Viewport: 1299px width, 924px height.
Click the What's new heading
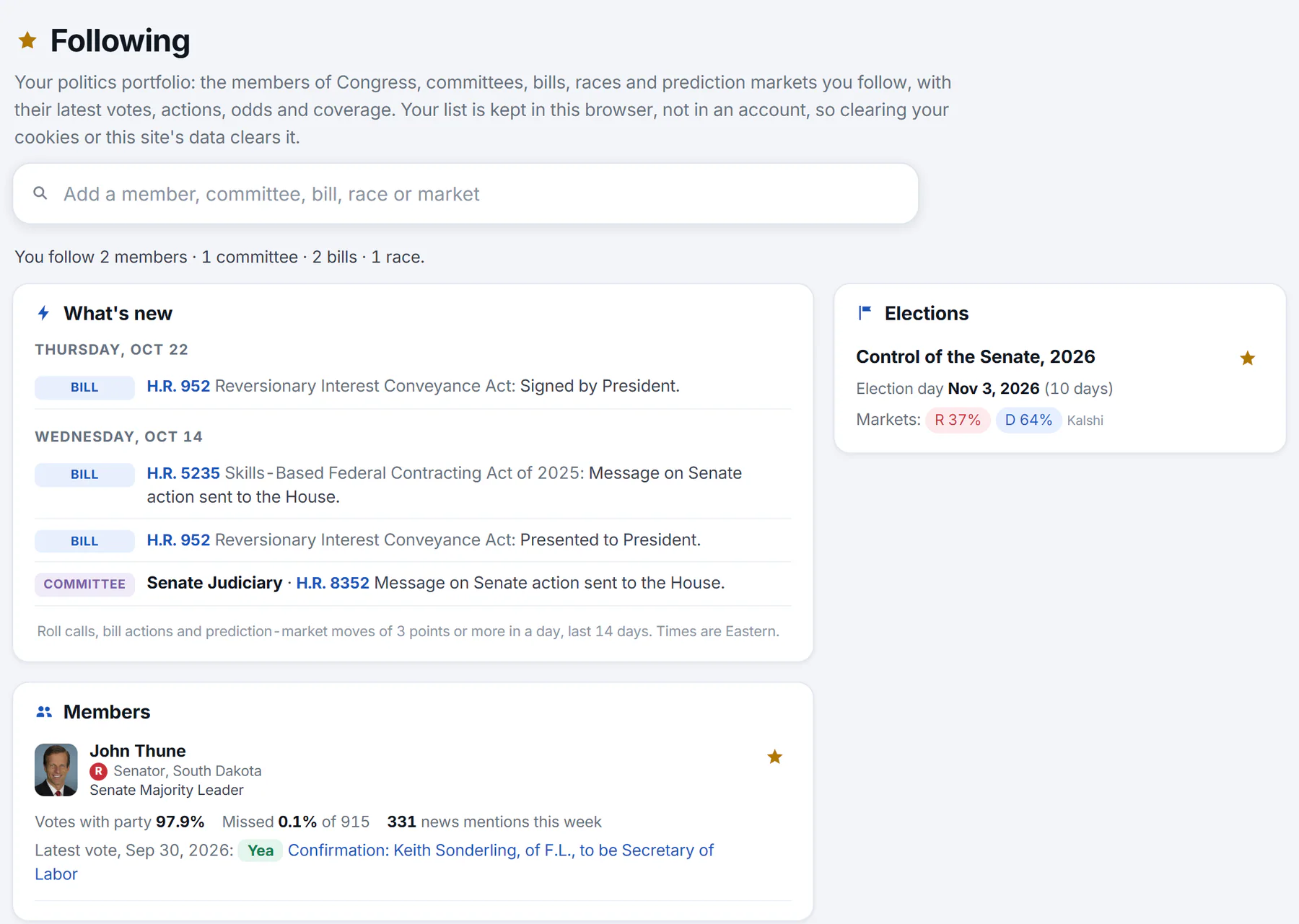[x=118, y=313]
